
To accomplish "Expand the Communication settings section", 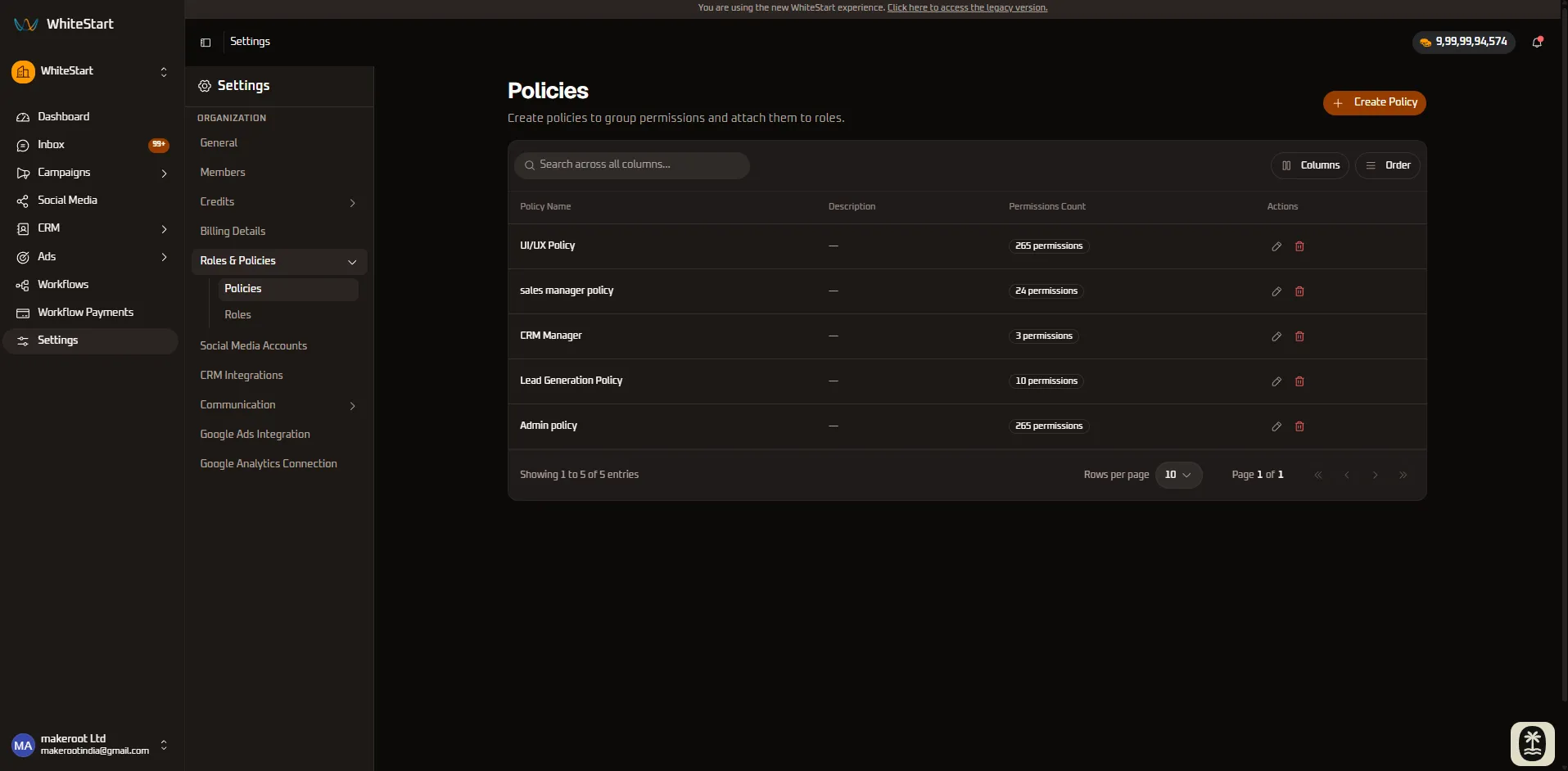I will pos(278,405).
